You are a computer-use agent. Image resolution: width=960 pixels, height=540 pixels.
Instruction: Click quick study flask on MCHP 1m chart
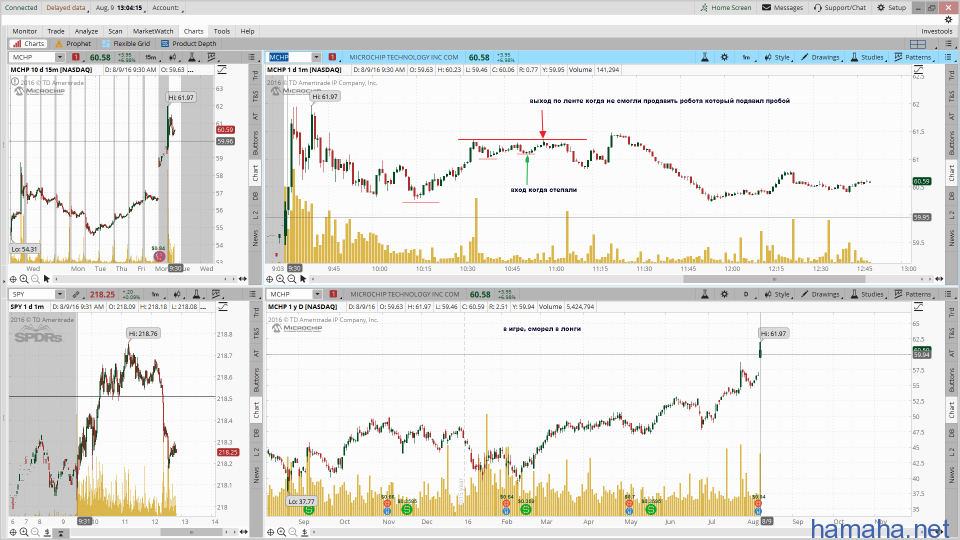[705, 58]
